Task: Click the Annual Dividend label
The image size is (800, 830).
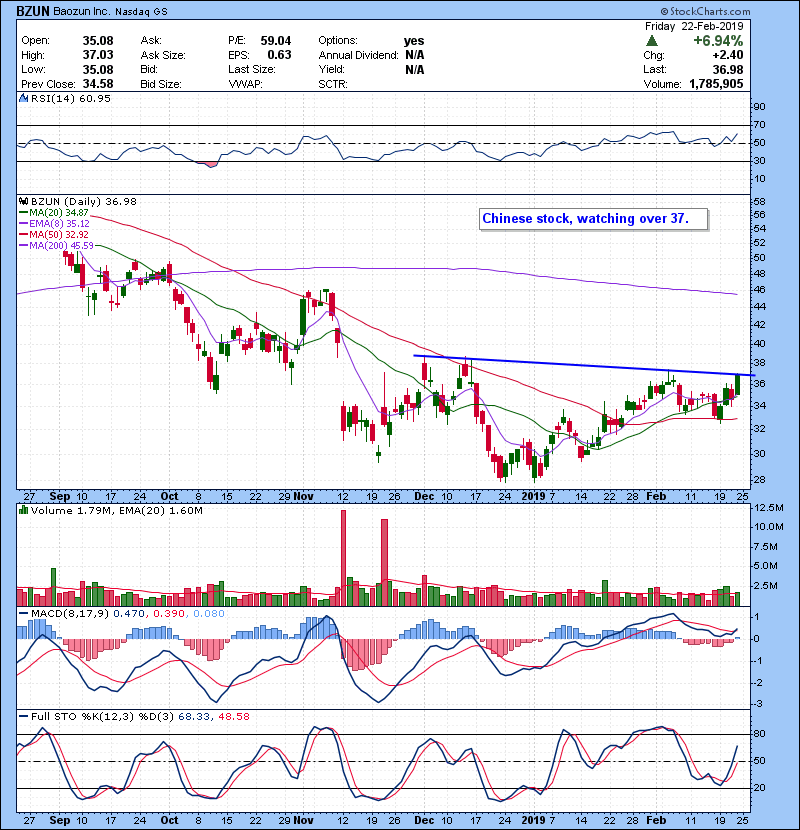Action: point(358,55)
